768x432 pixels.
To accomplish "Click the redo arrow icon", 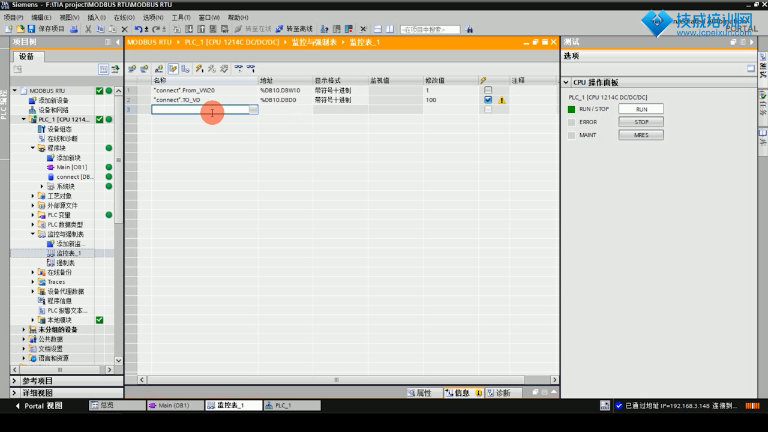I will pos(156,29).
